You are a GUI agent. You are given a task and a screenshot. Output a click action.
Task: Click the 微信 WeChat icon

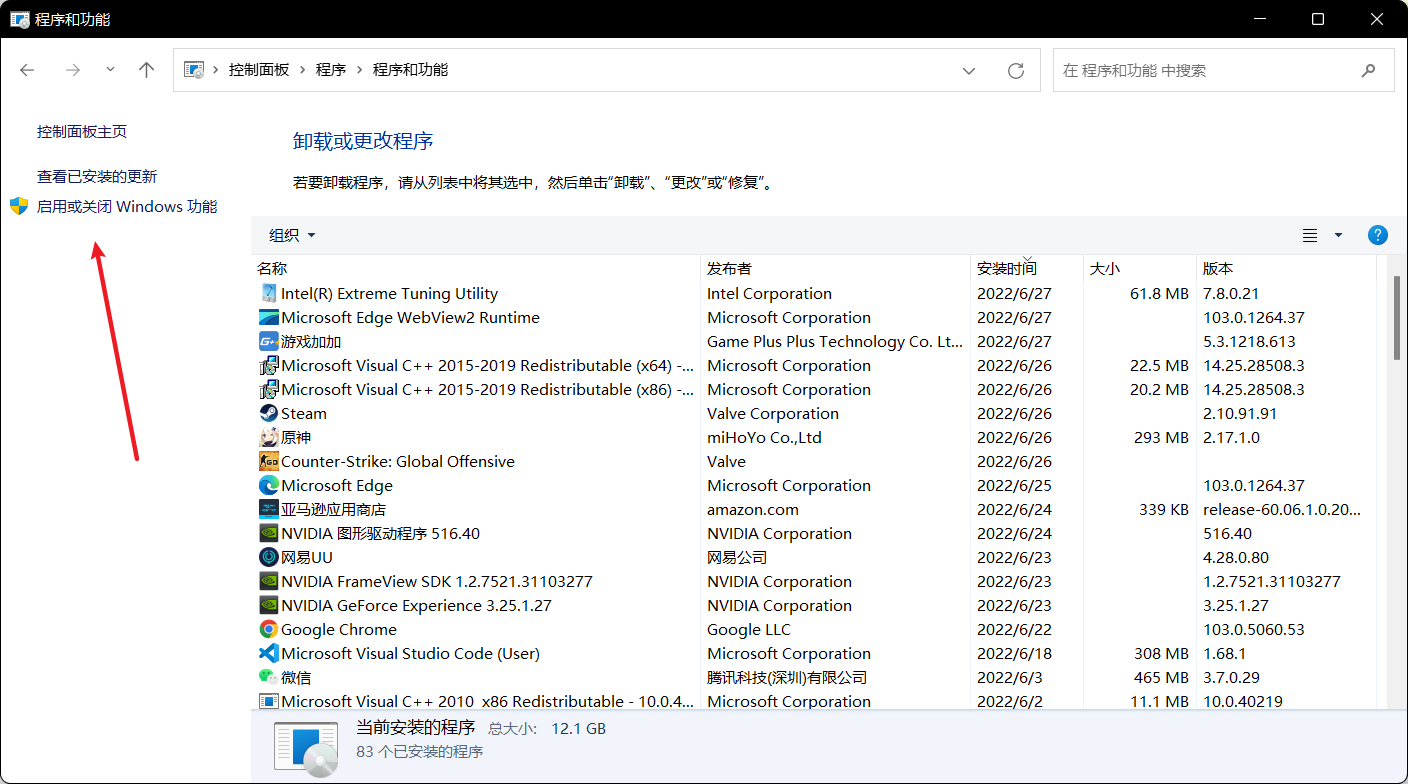point(268,677)
